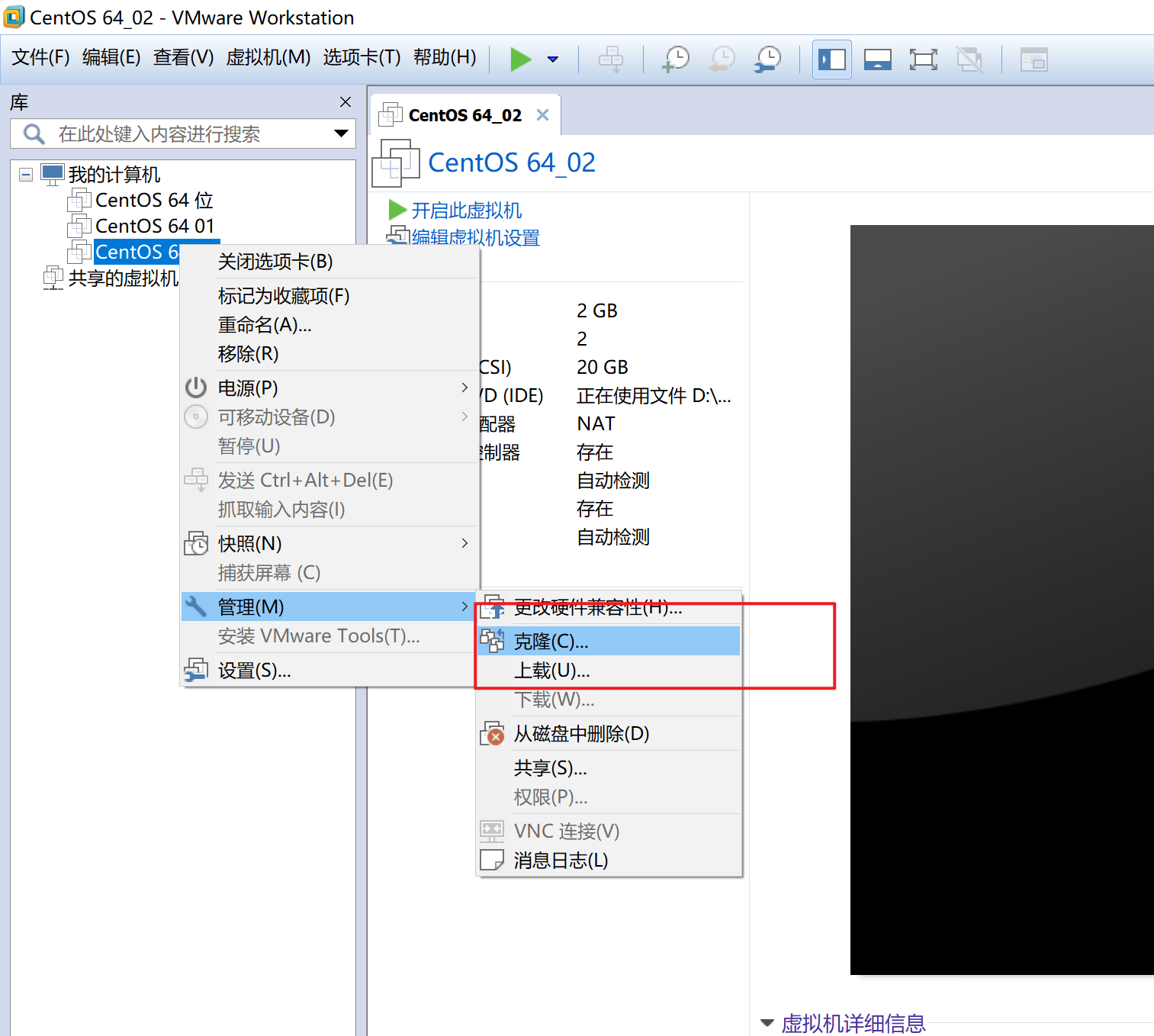Screen dimensions: 1154x1036
Task: Choose 标记为收藏项(F) in the context menu
Action: [330, 296]
